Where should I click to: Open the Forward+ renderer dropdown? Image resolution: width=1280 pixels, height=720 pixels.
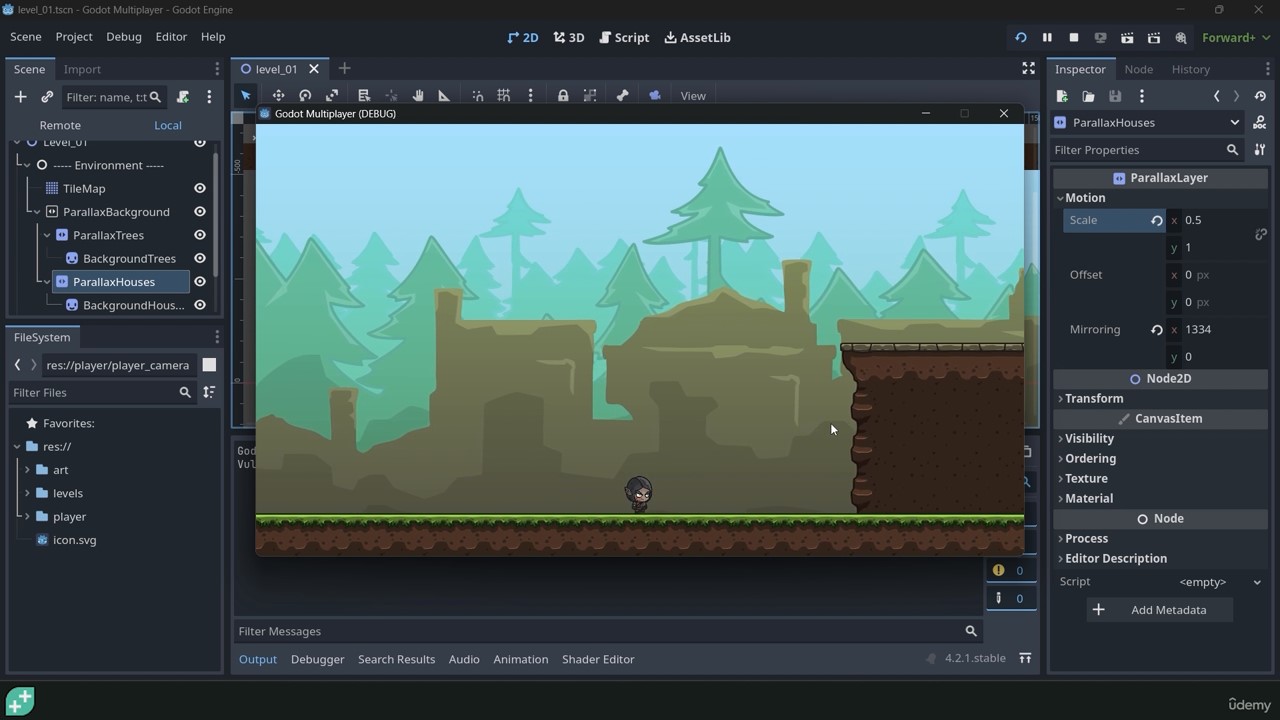[1236, 38]
